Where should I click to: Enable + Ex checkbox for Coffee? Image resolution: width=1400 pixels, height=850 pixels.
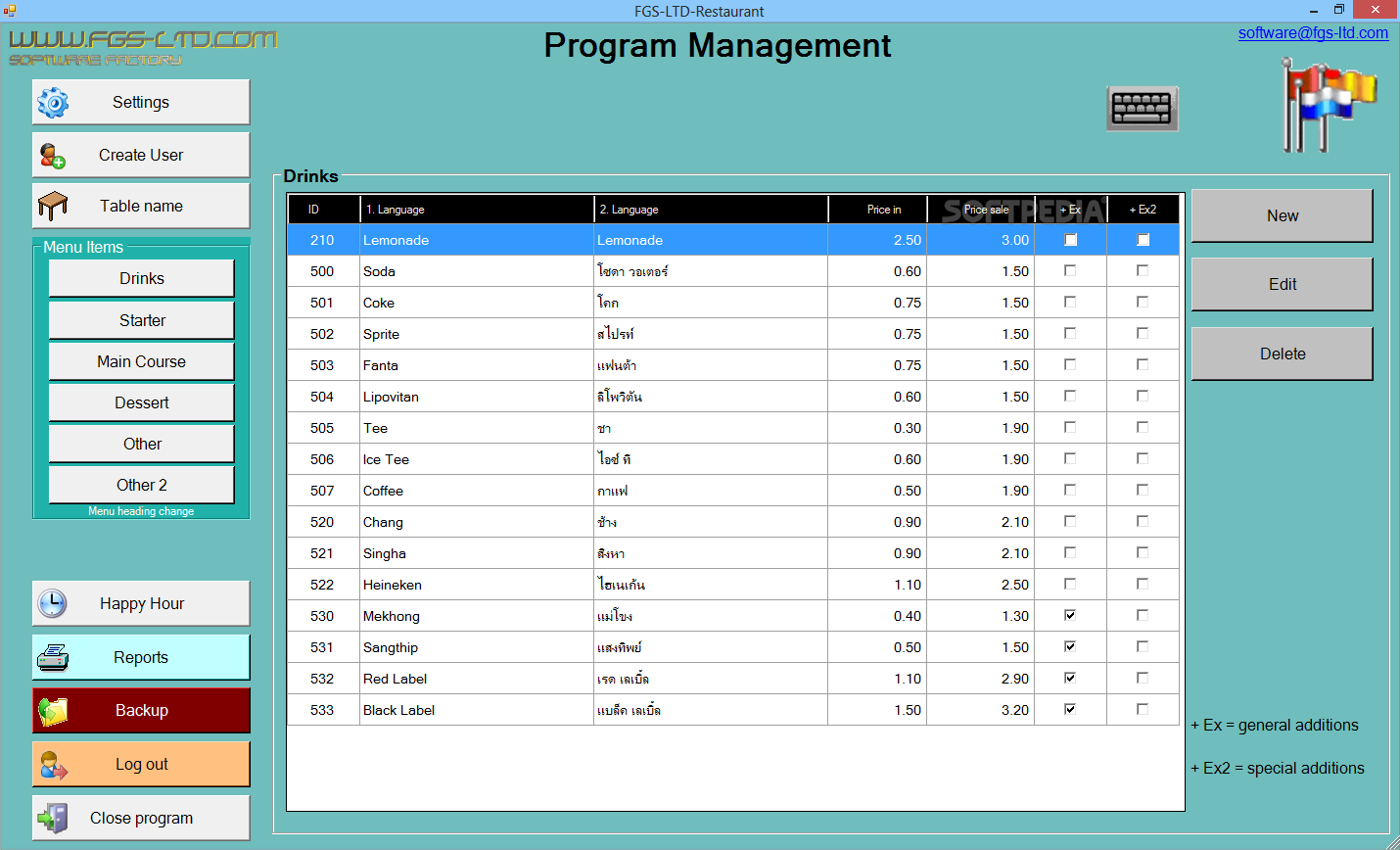(x=1070, y=491)
